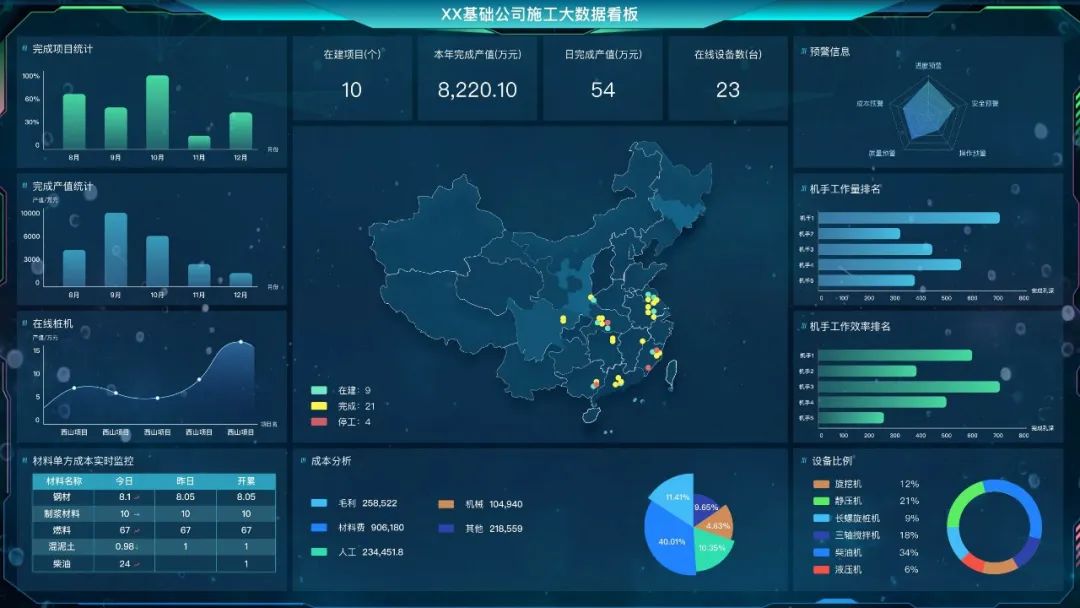Click the Taiwan island on the map
Viewport: 1080px width, 608px height.
pos(671,375)
